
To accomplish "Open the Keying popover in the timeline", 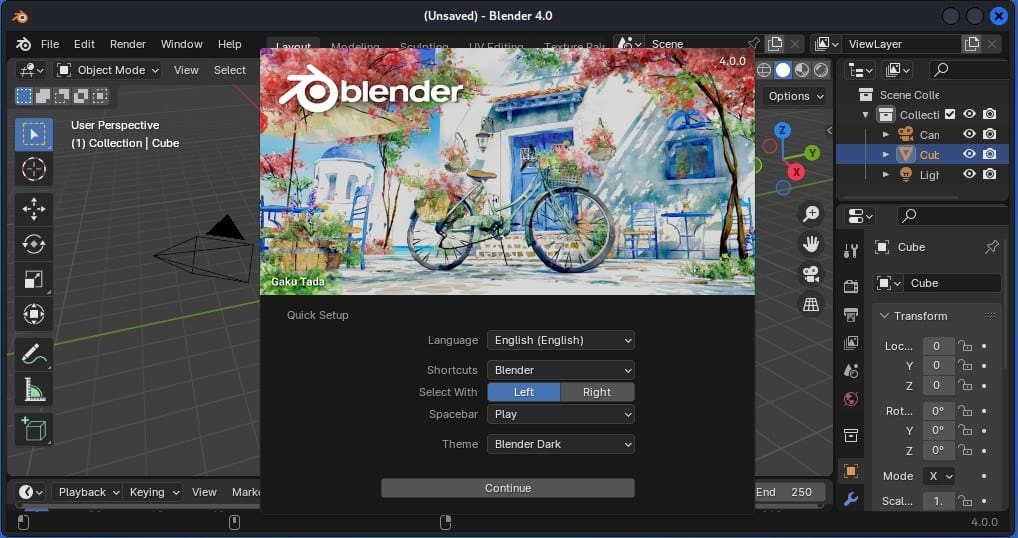I will [x=153, y=492].
